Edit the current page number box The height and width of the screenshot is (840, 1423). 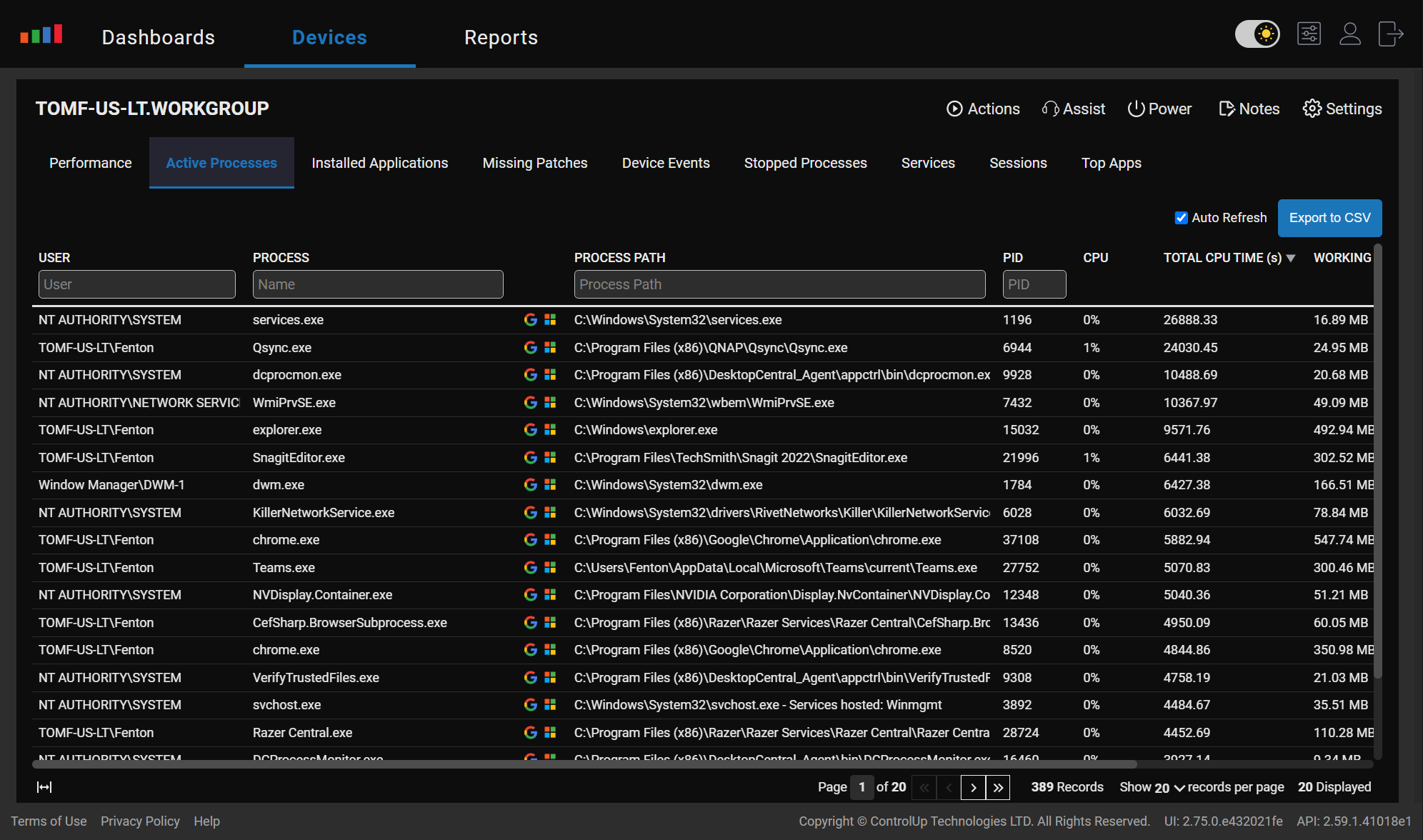[x=862, y=787]
